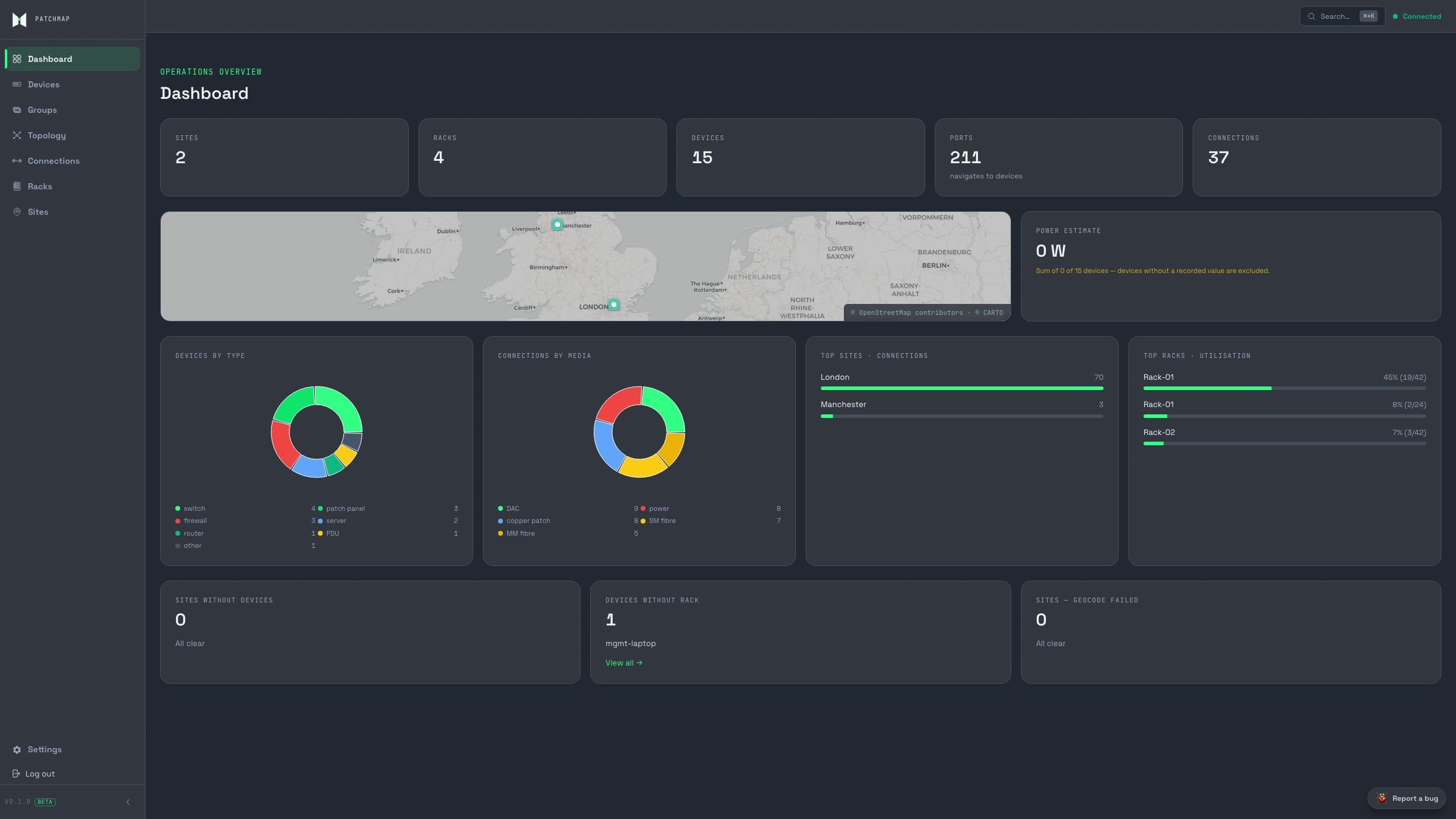1456x819 pixels.
Task: Follow the View all link
Action: (624, 663)
